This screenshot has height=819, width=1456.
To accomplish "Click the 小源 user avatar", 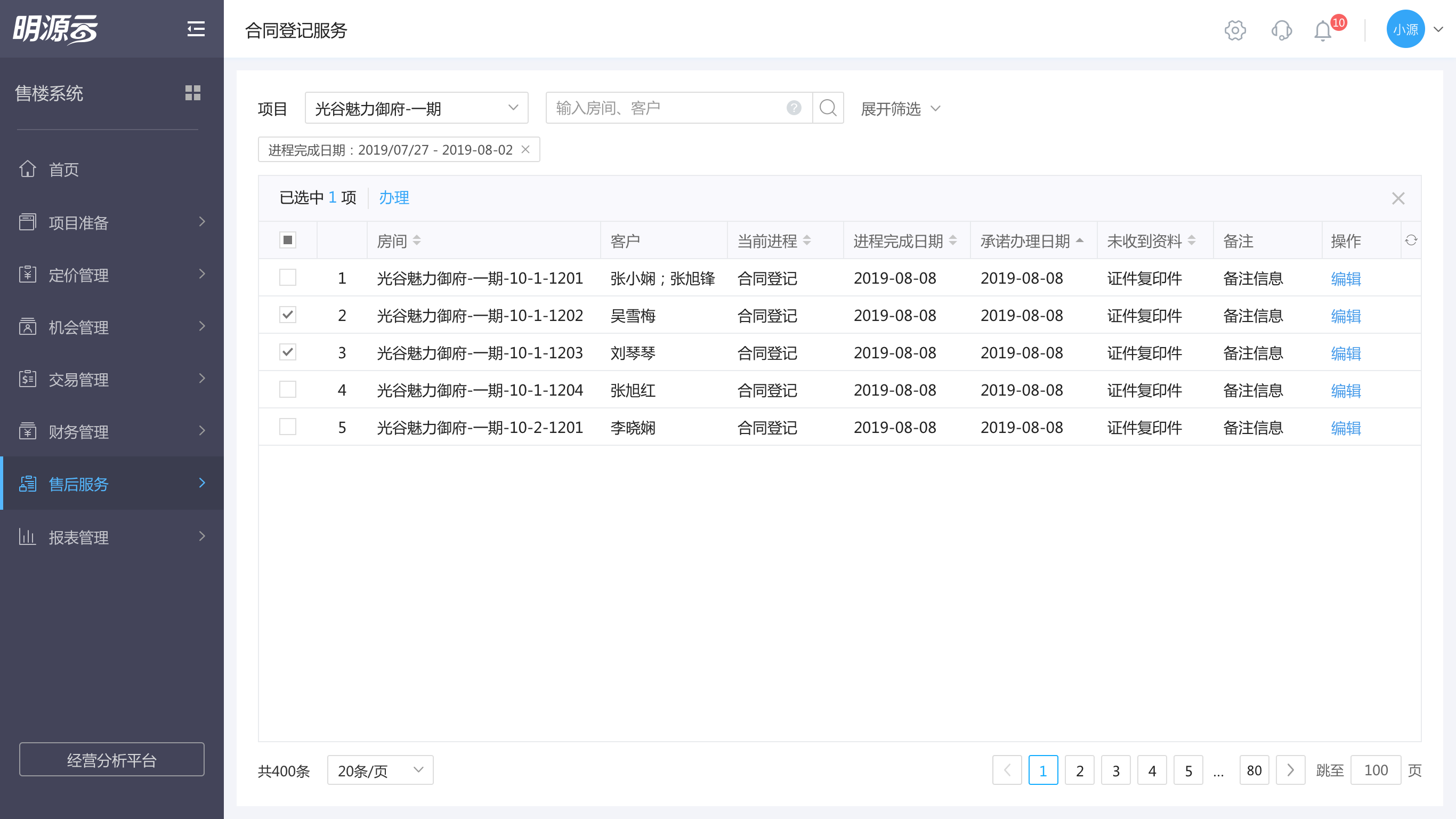I will pos(1405,29).
